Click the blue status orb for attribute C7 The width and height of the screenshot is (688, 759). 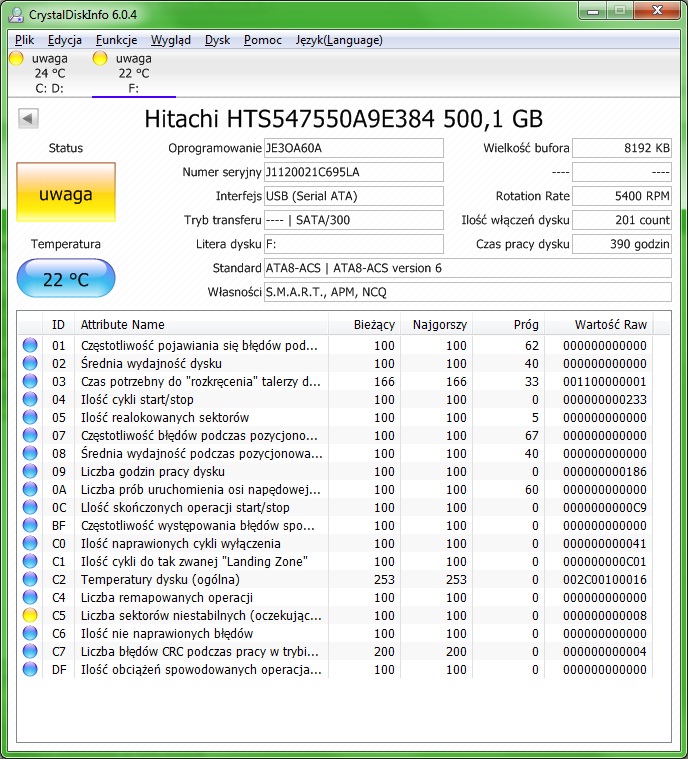[x=30, y=651]
